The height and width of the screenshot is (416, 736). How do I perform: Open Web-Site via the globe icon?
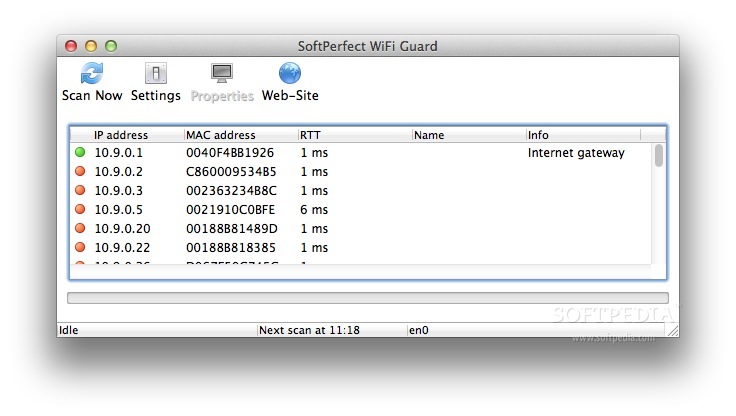click(x=290, y=73)
